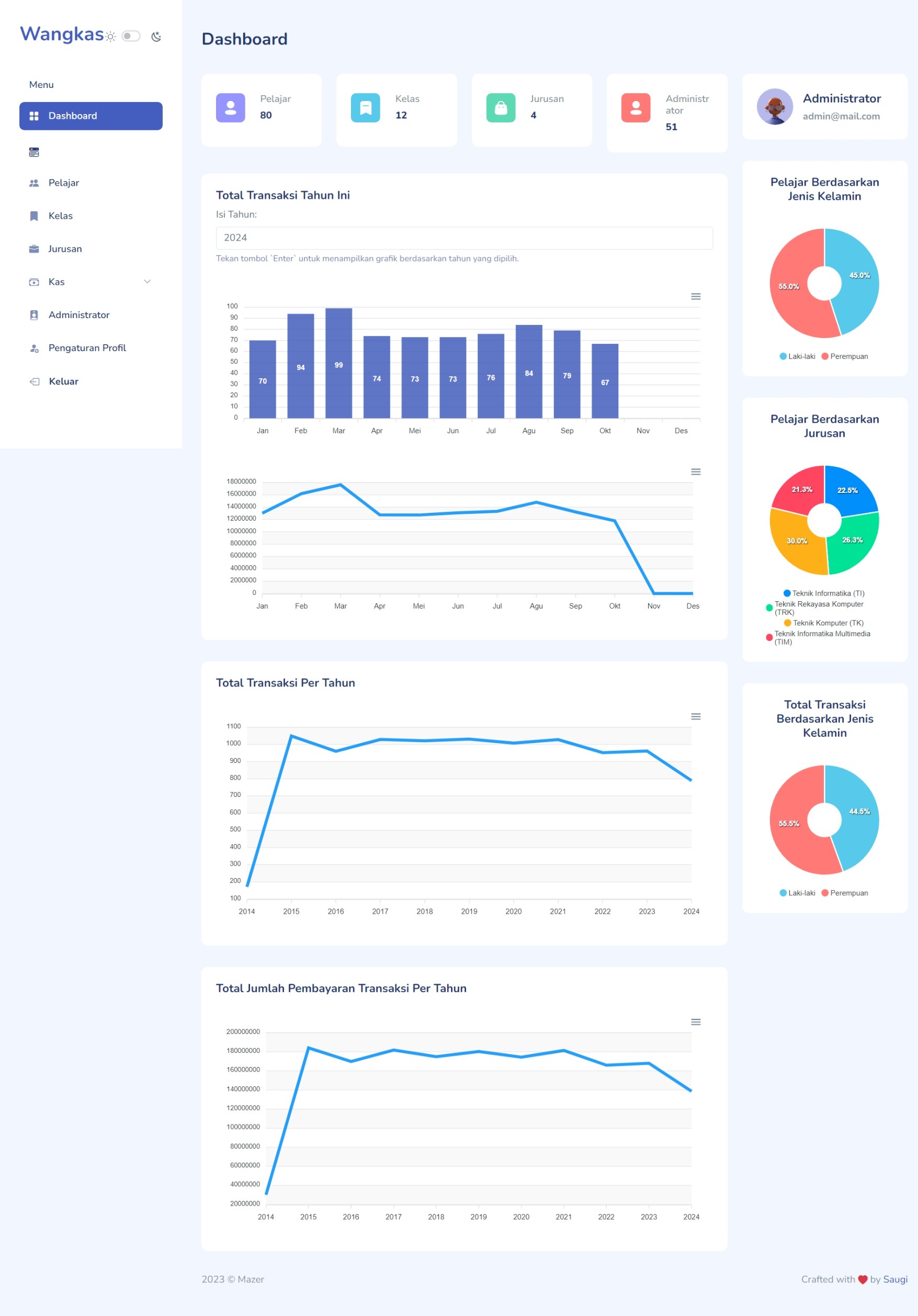This screenshot has width=918, height=1316.
Task: Click the Pengaturan Profil gear-person icon
Action: tap(34, 348)
